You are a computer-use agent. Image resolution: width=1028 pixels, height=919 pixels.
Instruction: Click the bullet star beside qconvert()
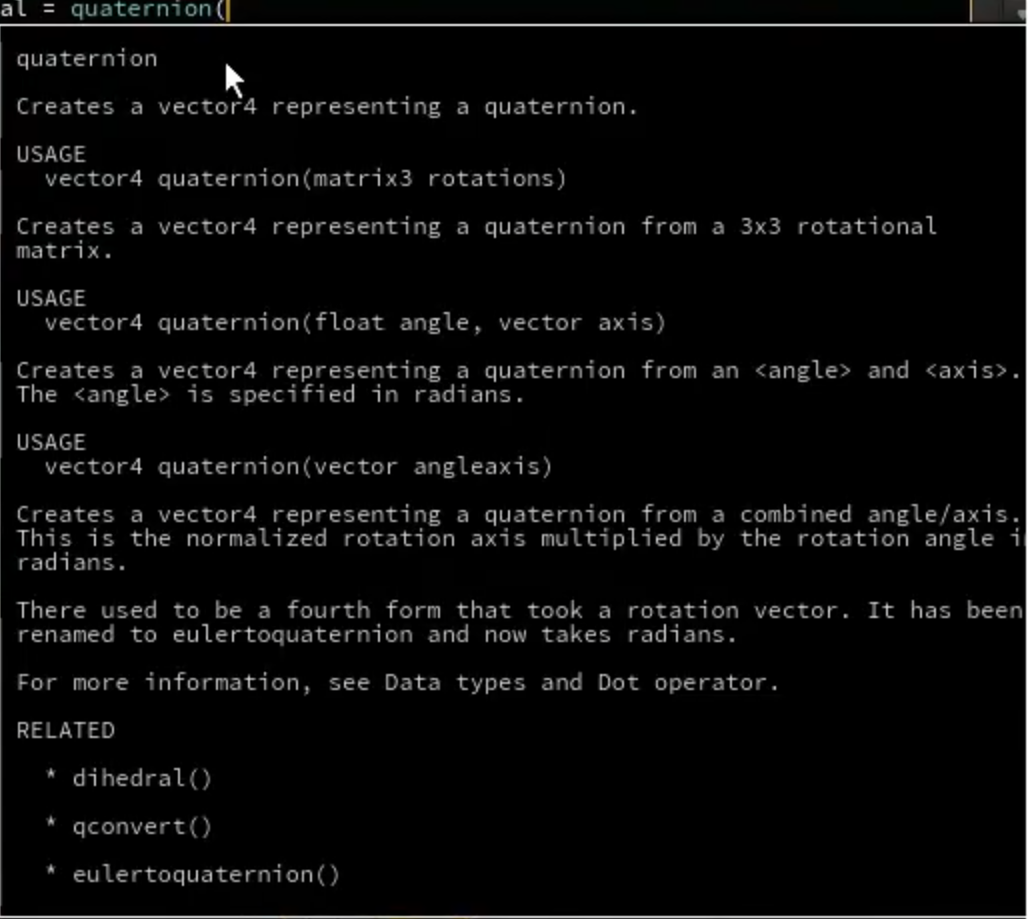point(50,825)
